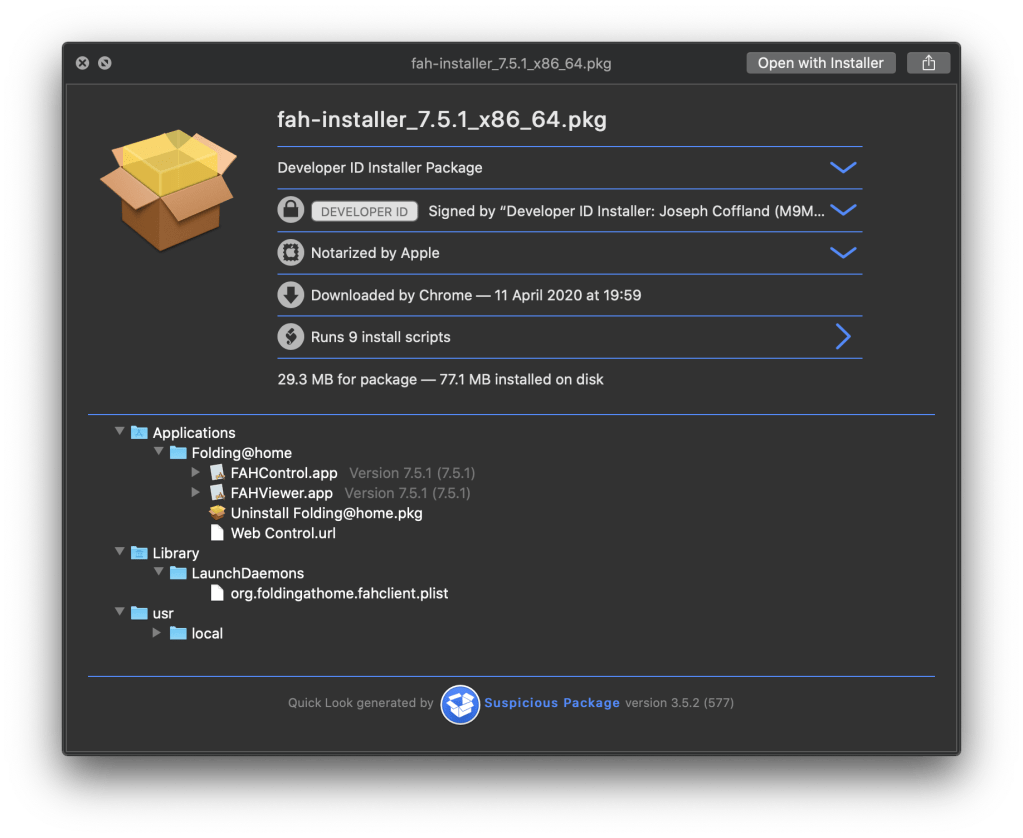Click the download arrow icon
This screenshot has width=1023, height=838.
pos(290,295)
